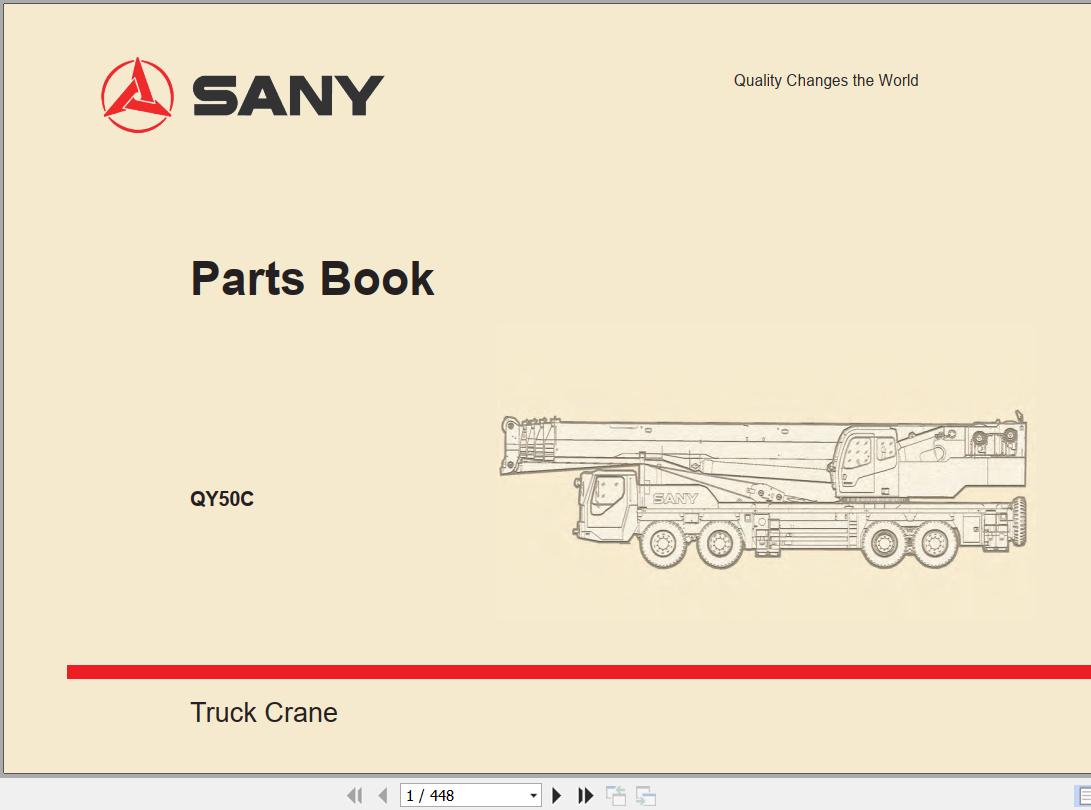This screenshot has width=1091, height=810.
Task: Open the page number dropdown arrow
Action: pos(533,795)
